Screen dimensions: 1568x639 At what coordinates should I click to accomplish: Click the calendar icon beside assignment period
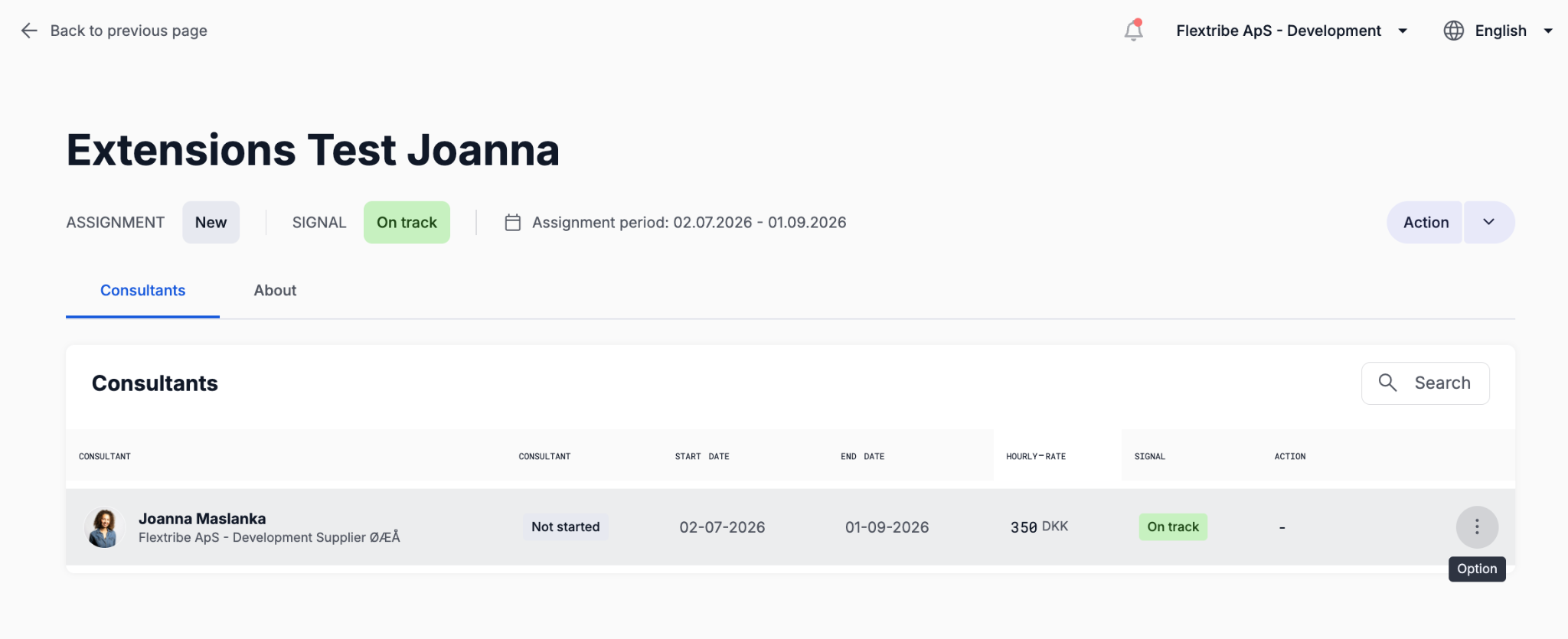[513, 223]
